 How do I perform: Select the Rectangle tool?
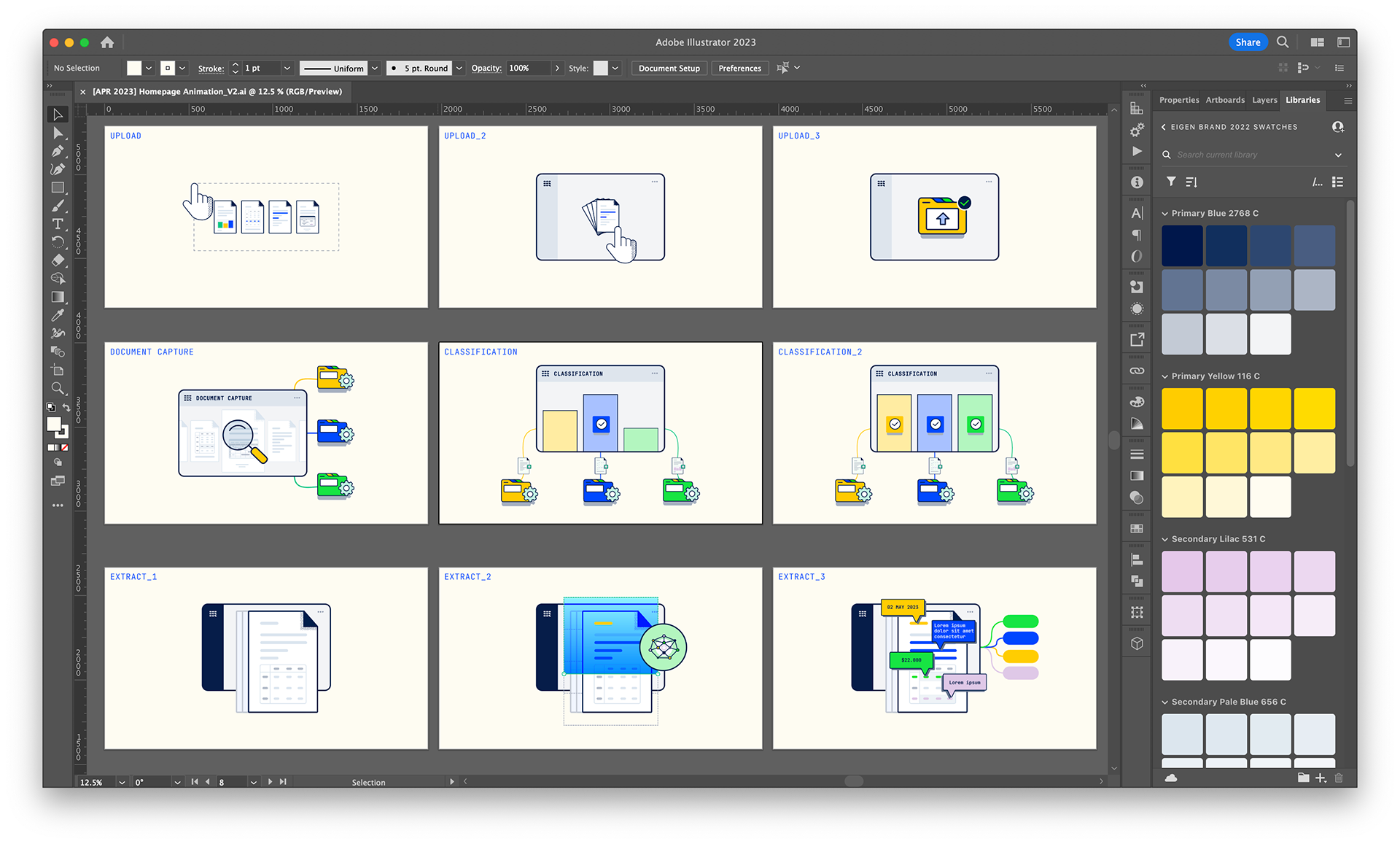[58, 187]
